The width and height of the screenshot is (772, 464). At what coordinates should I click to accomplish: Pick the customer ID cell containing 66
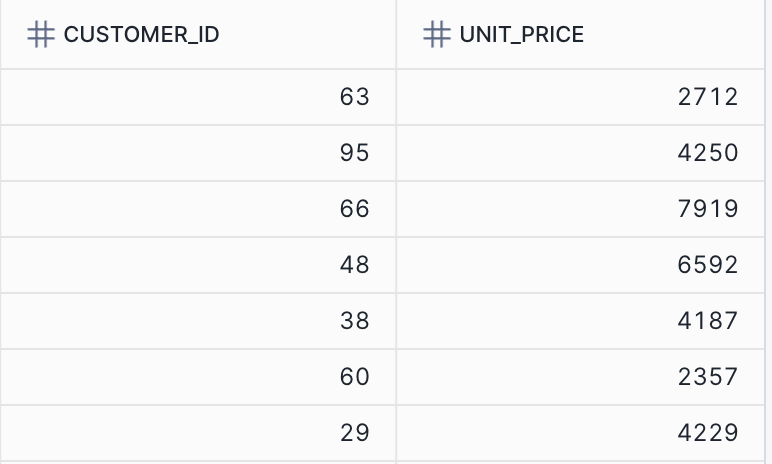[x=354, y=209]
